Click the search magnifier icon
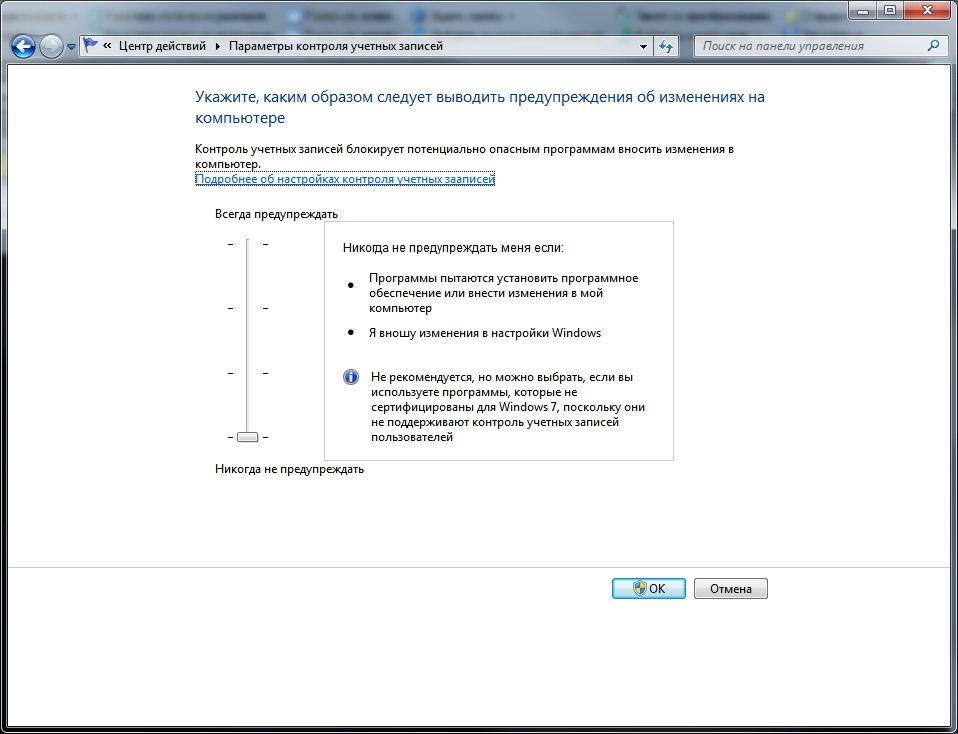This screenshot has width=958, height=734. 933,45
